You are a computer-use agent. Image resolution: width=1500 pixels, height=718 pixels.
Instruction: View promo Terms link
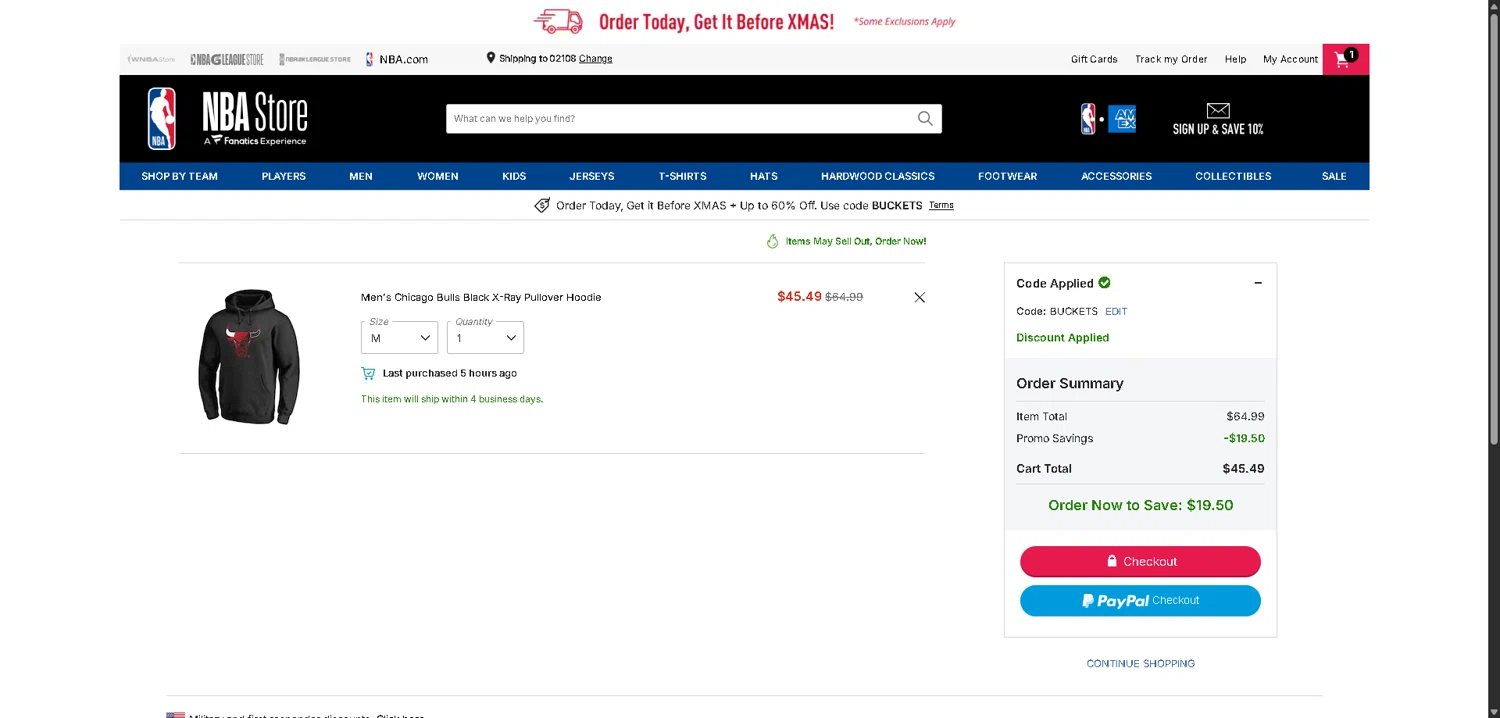coord(941,205)
